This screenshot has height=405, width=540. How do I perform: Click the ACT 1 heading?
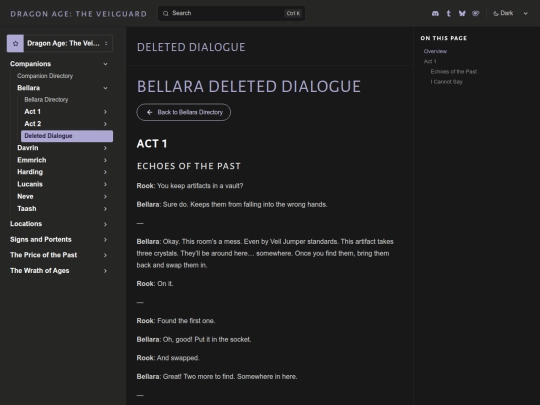click(x=152, y=144)
